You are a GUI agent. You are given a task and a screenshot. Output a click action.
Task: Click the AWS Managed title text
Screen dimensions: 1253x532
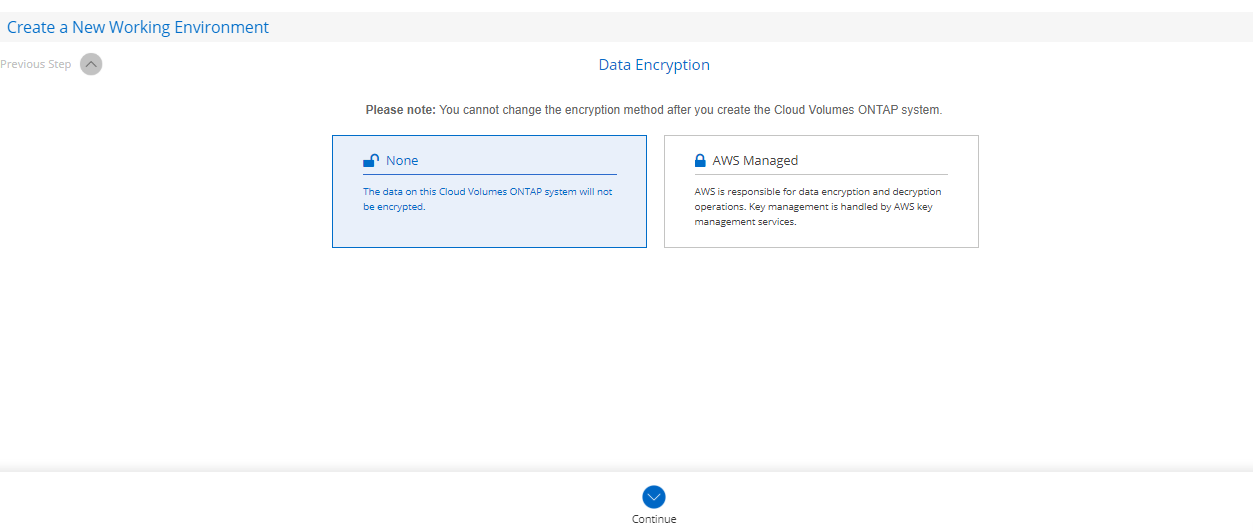pos(755,160)
